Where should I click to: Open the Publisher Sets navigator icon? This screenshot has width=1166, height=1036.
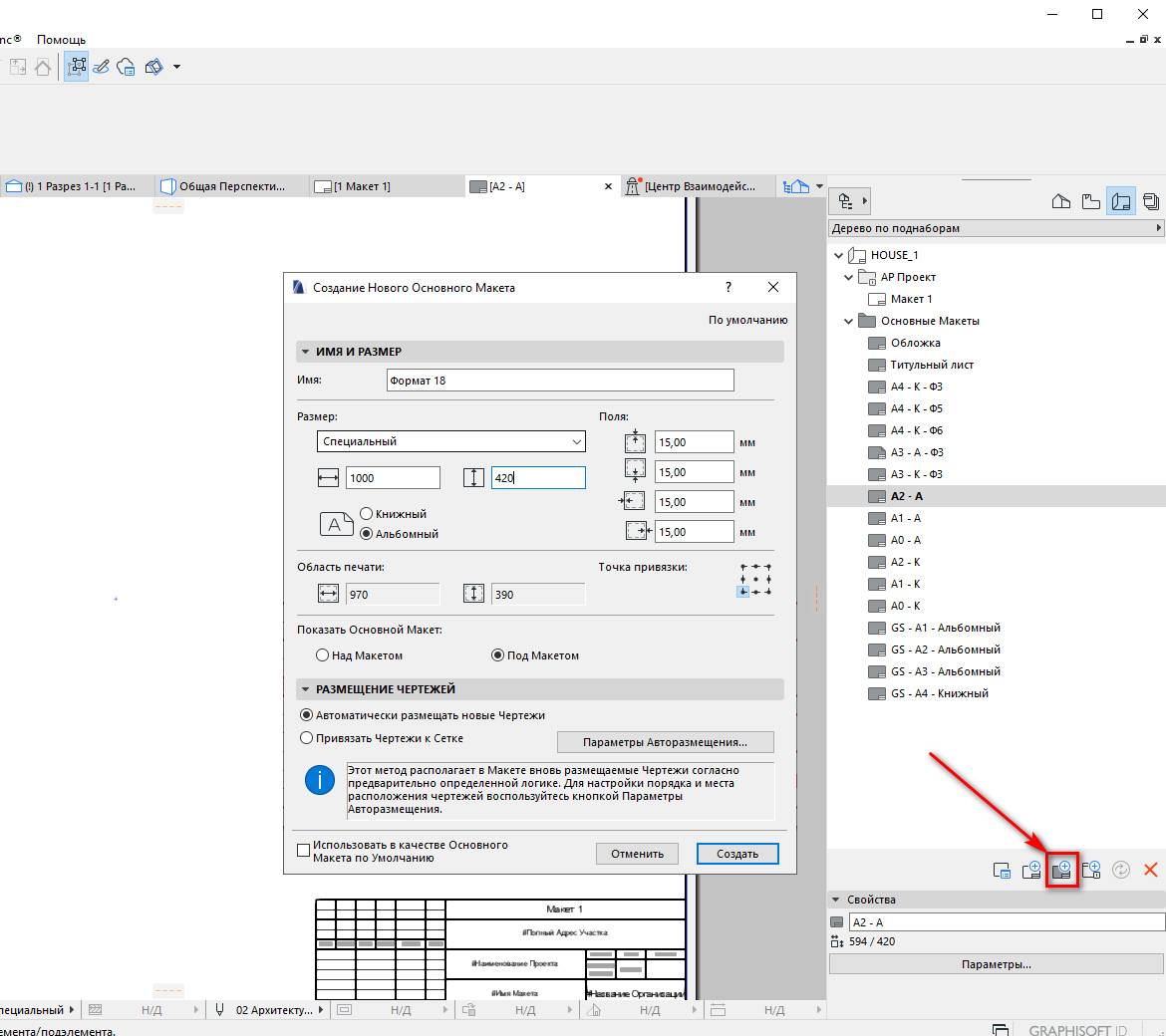pyautogui.click(x=1151, y=201)
